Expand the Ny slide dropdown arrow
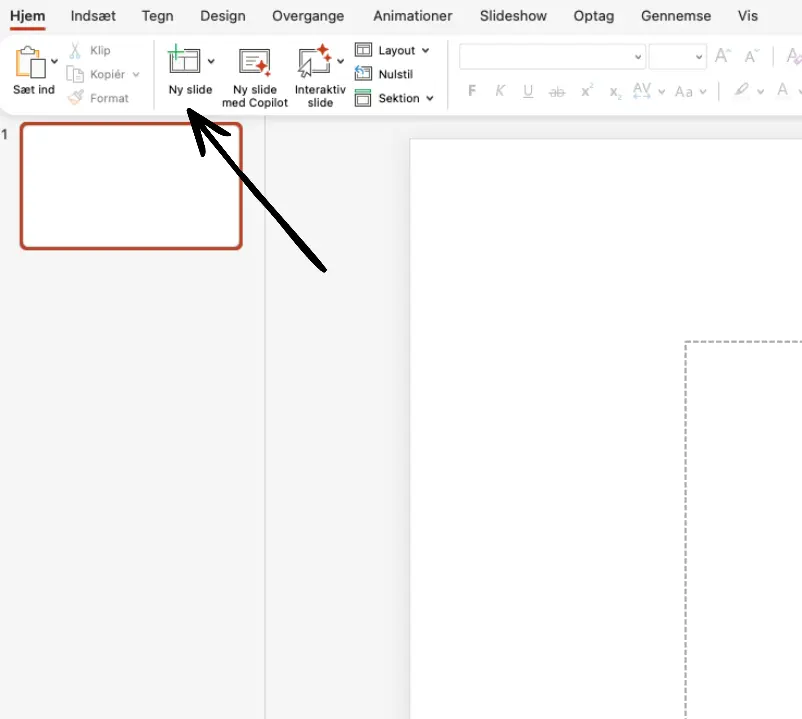 (211, 61)
